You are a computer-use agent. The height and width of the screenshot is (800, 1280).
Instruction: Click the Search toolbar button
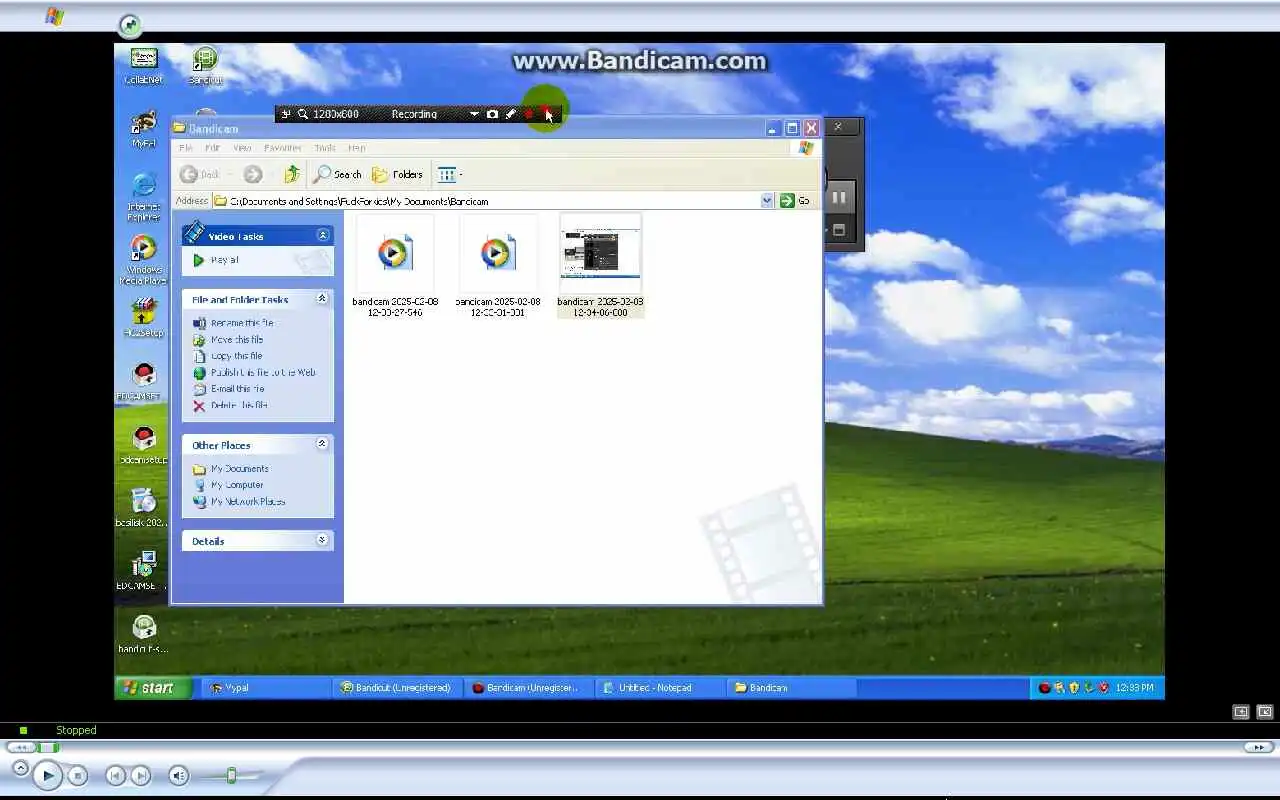tap(338, 174)
